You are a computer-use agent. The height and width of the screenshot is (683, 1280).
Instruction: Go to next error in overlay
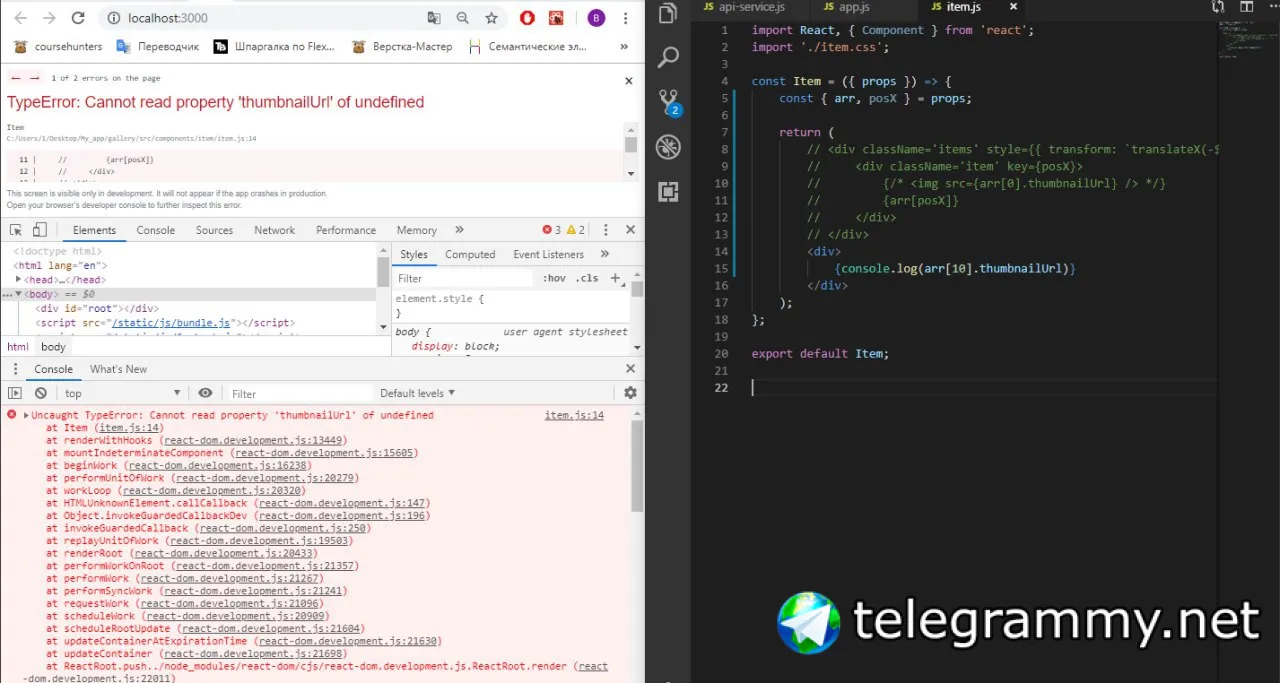34,78
